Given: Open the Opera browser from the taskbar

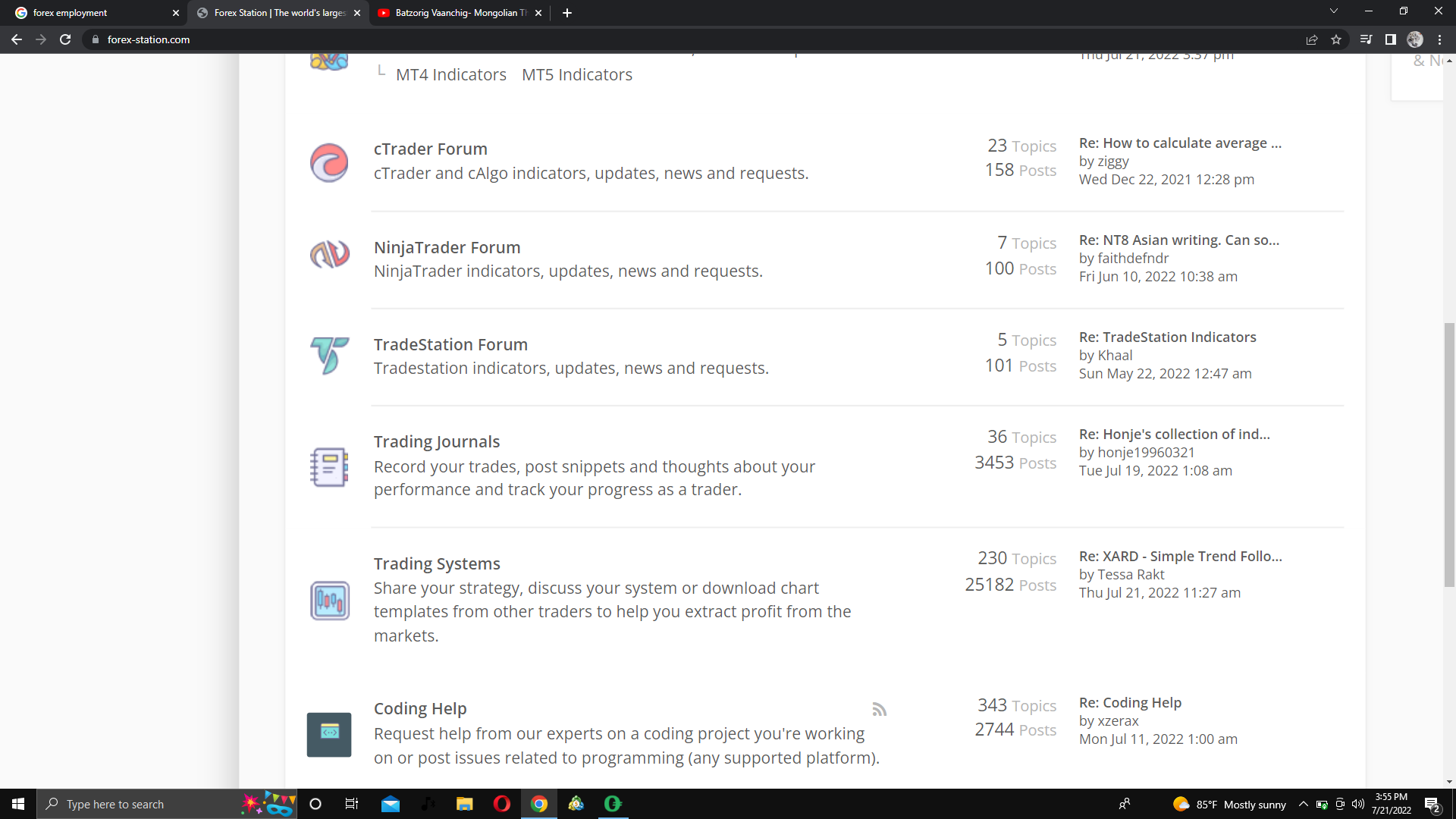Looking at the screenshot, I should click(x=502, y=804).
